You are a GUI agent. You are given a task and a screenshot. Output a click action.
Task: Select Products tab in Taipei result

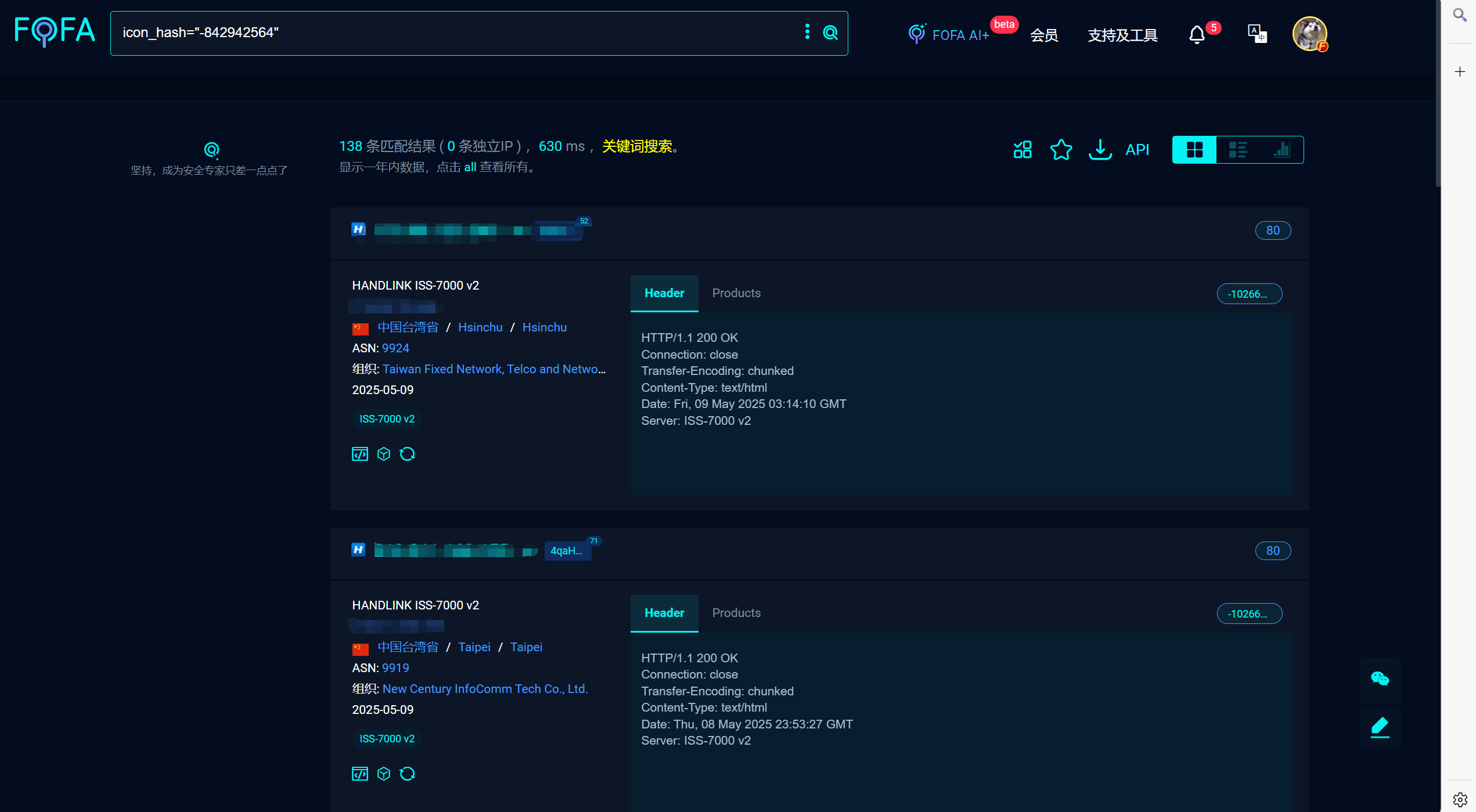coord(736,613)
